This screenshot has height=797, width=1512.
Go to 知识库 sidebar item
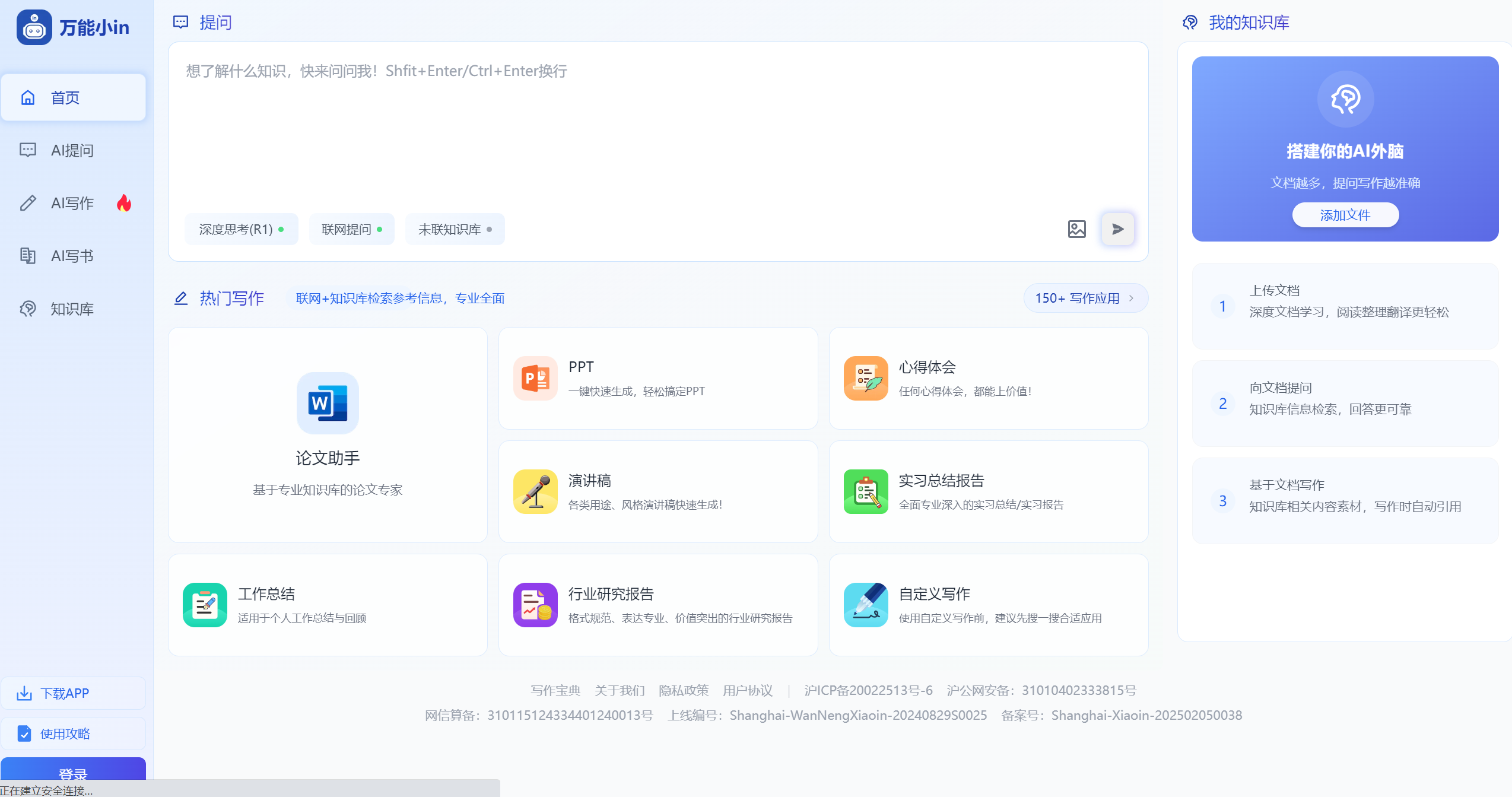pos(72,309)
